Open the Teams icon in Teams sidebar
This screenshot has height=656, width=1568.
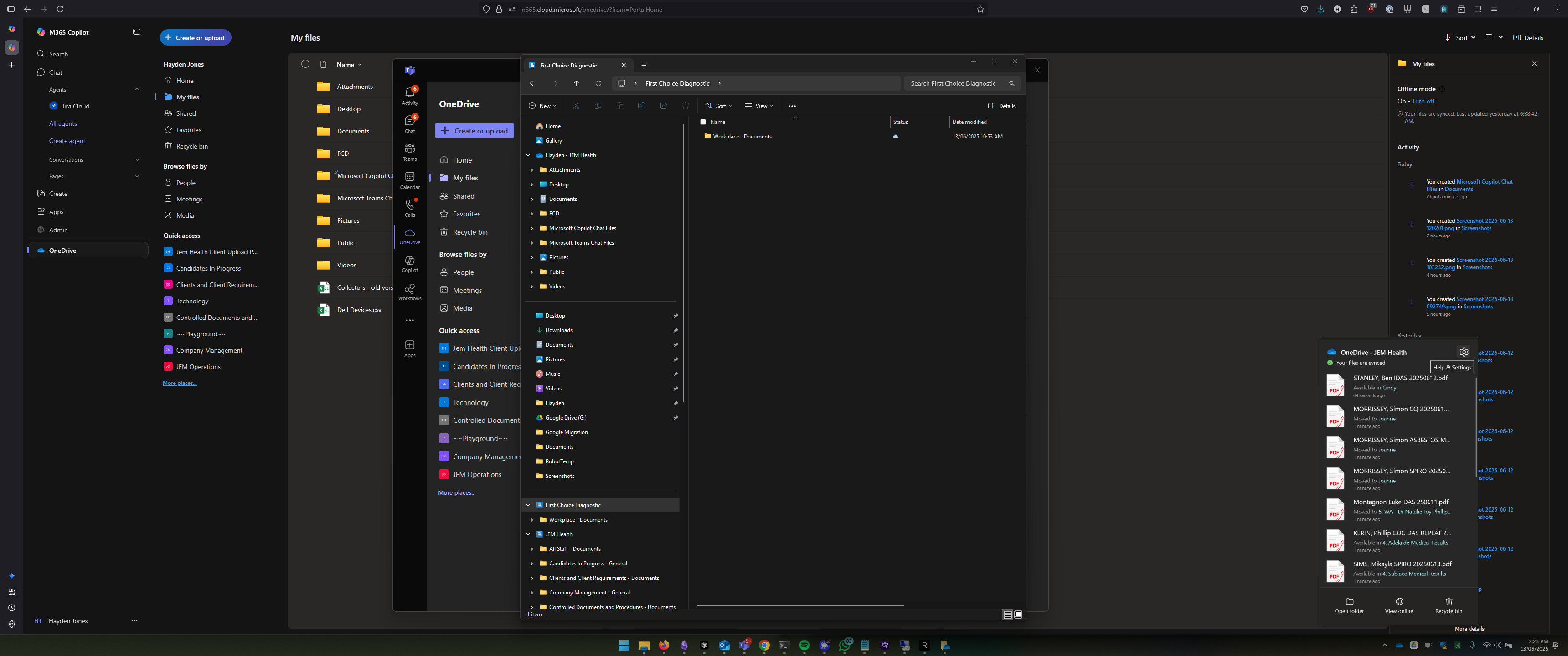point(410,152)
